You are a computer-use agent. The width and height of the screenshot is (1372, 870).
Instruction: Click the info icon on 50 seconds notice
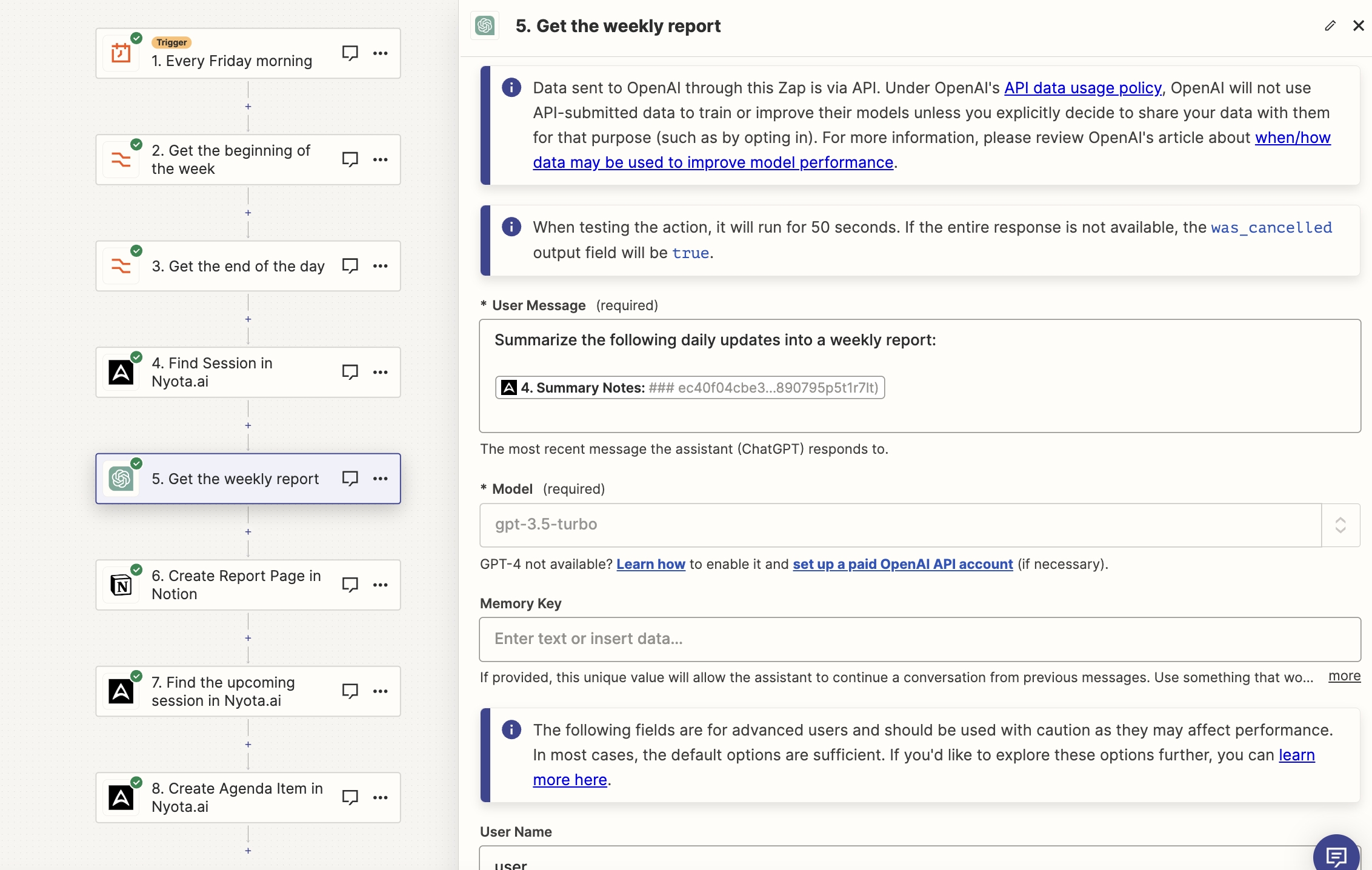pos(511,227)
